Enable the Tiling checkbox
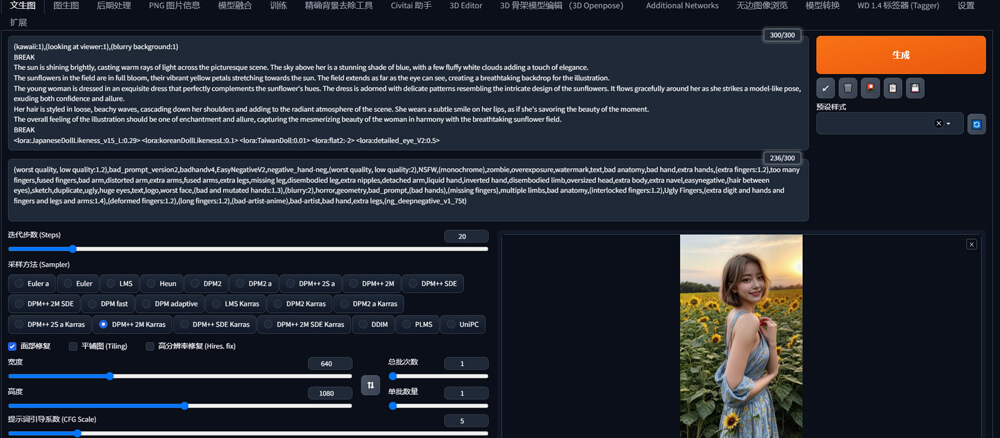 coord(73,346)
